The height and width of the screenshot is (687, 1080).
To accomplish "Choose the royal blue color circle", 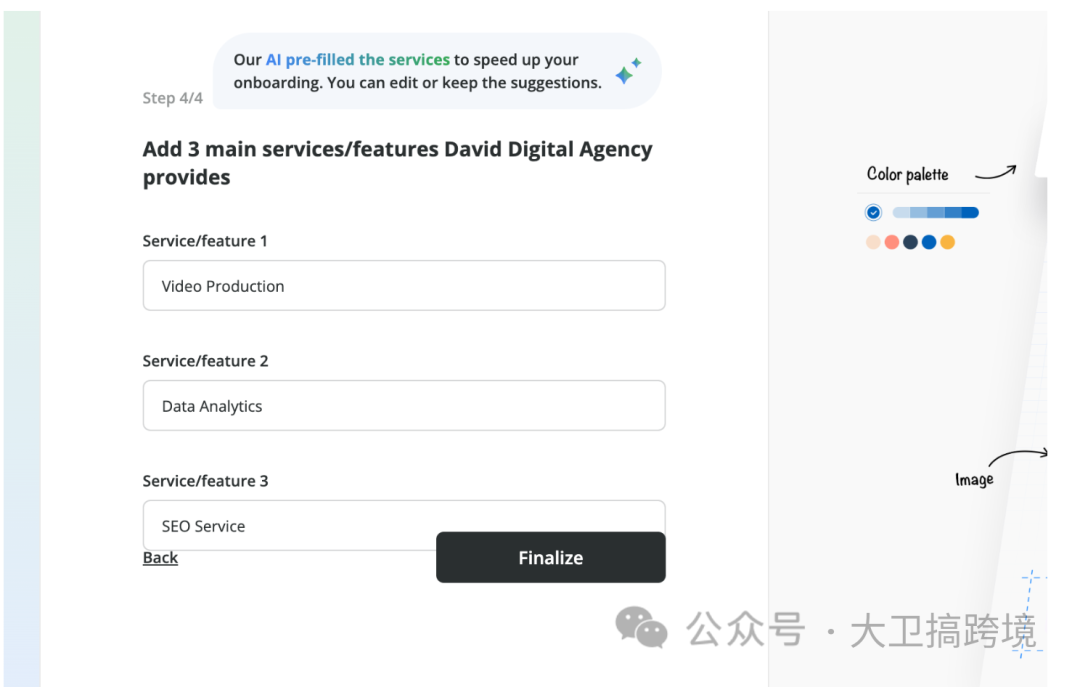I will (929, 242).
